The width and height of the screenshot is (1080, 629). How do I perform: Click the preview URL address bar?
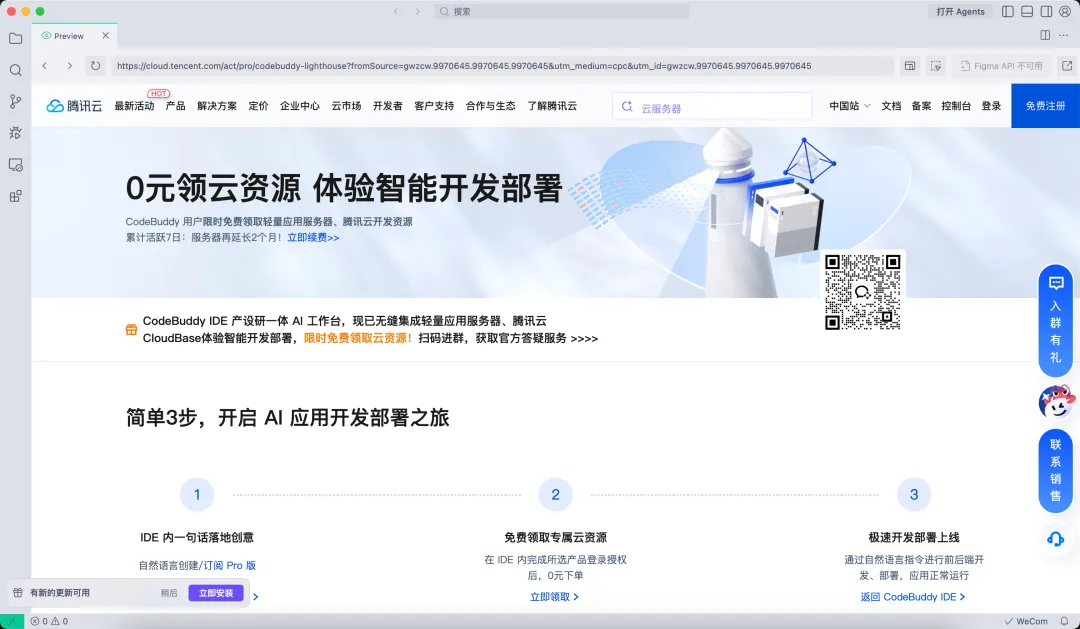coord(502,66)
